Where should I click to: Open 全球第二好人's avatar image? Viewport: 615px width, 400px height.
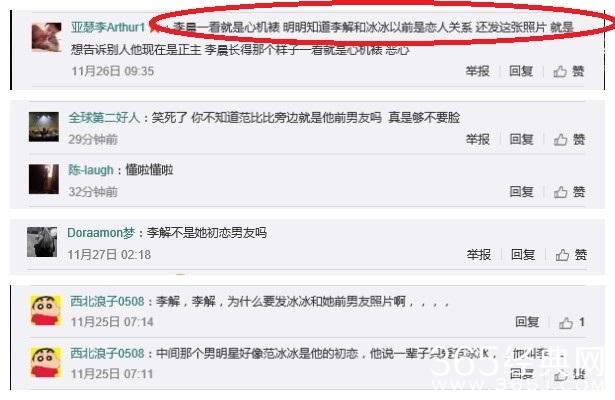[x=44, y=127]
